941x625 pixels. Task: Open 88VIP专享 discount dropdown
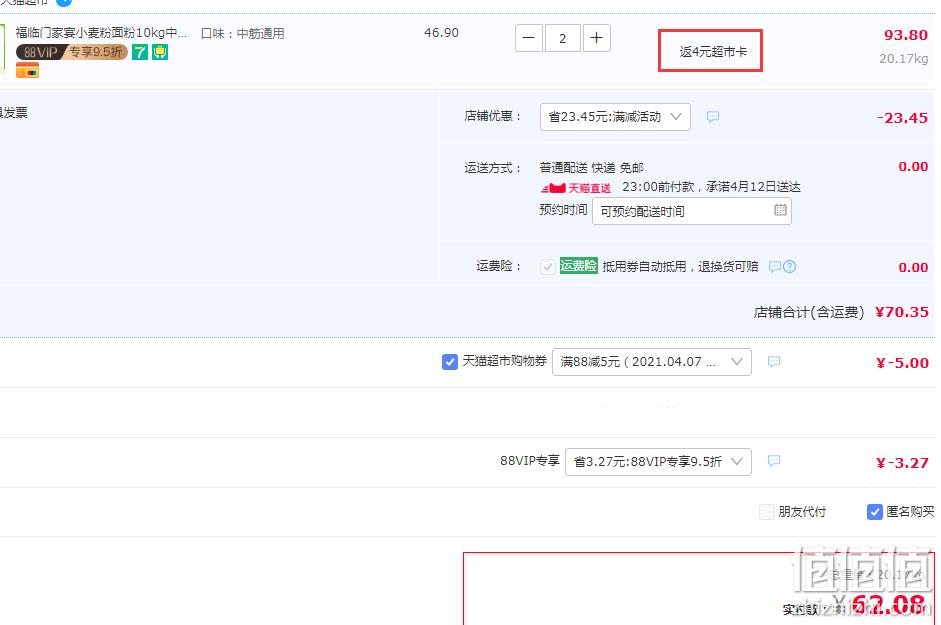point(658,462)
